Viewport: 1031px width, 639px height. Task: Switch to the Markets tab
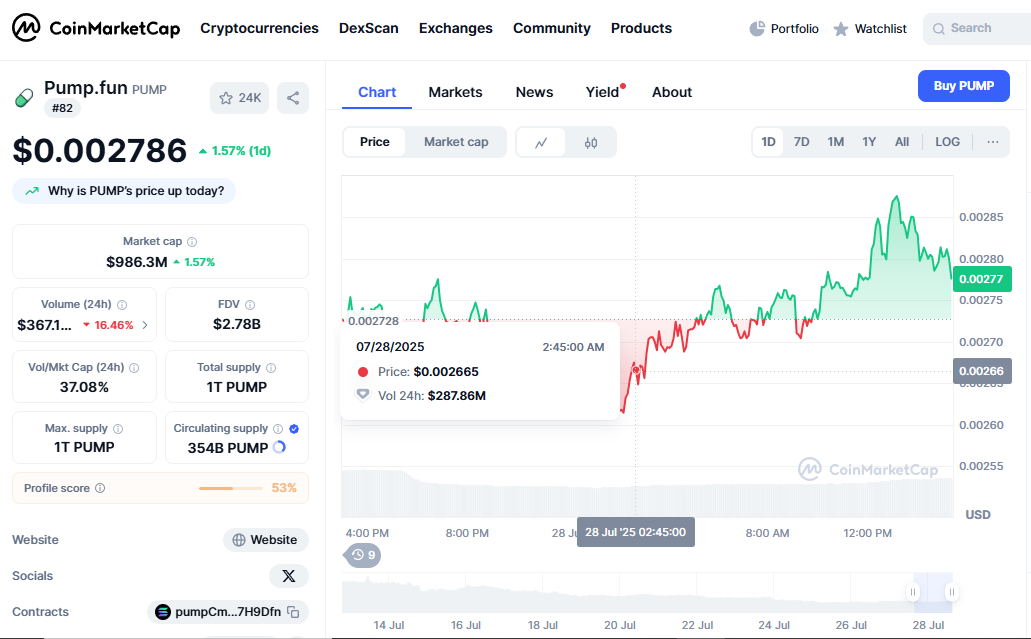455,92
